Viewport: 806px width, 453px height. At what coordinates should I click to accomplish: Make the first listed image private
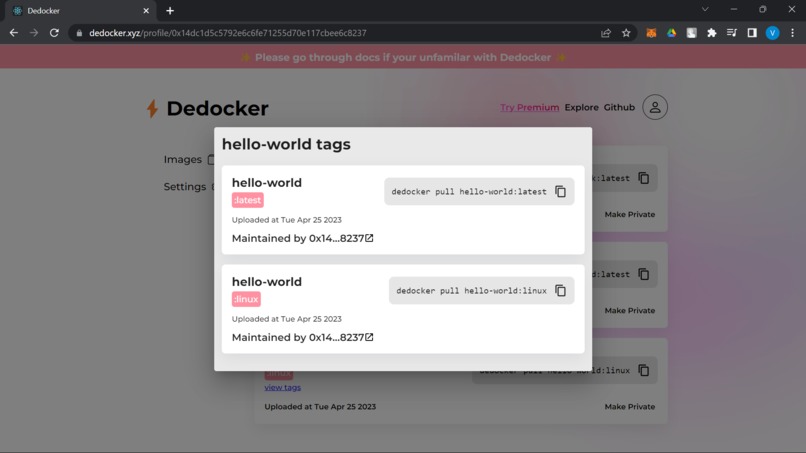tap(630, 214)
